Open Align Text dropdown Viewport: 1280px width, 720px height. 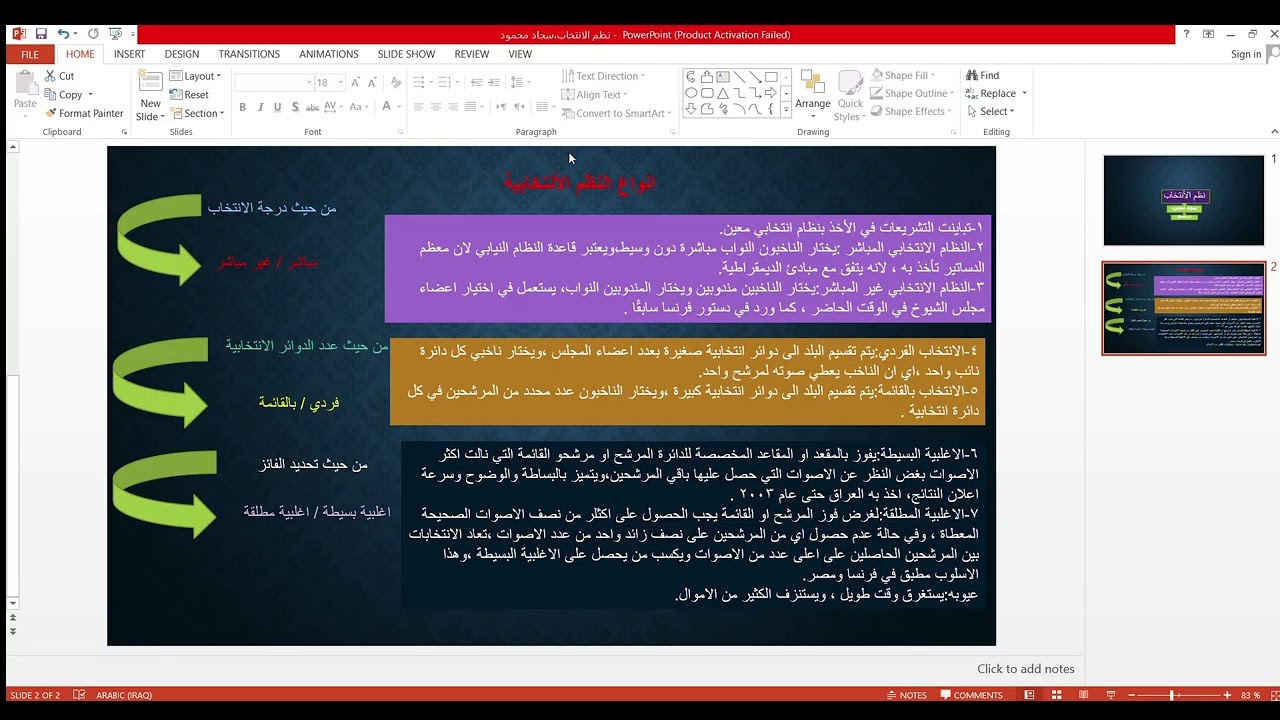(x=594, y=95)
